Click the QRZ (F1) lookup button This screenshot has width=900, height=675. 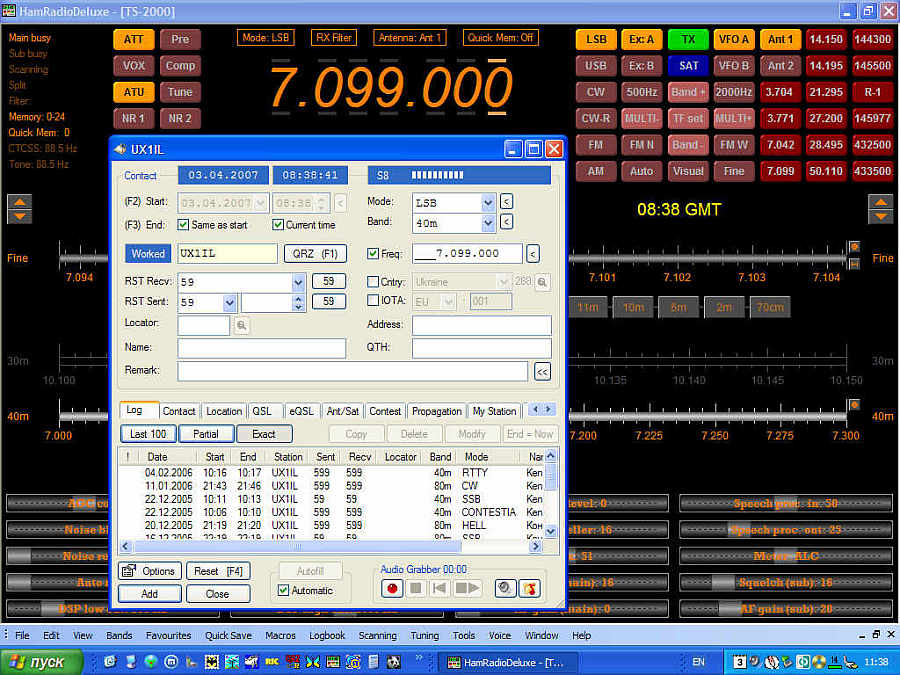(x=315, y=254)
